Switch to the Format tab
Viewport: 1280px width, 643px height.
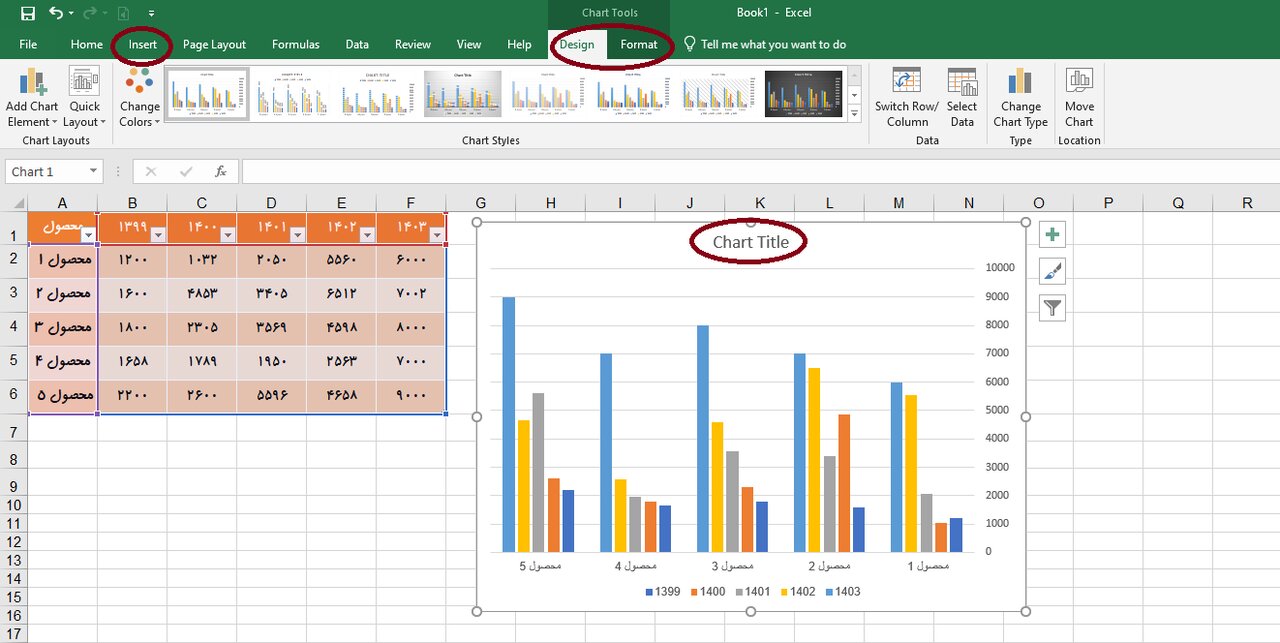[x=638, y=44]
